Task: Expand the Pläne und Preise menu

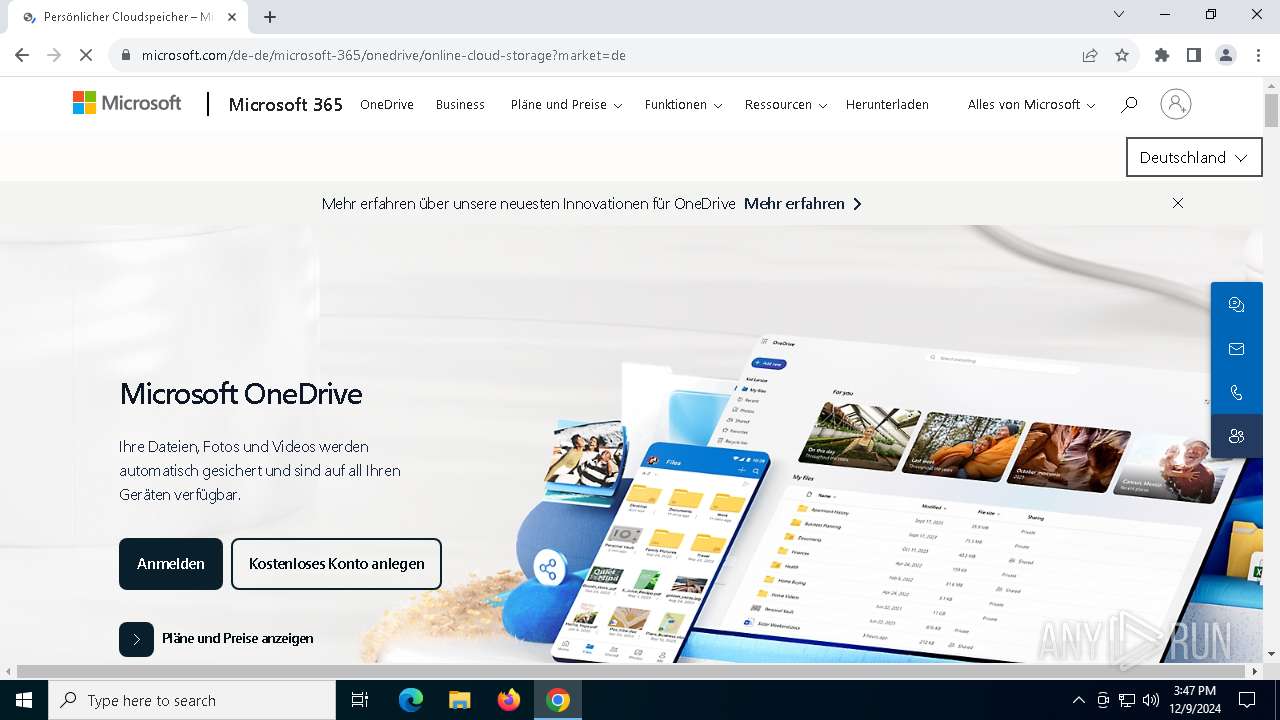Action: pyautogui.click(x=566, y=104)
